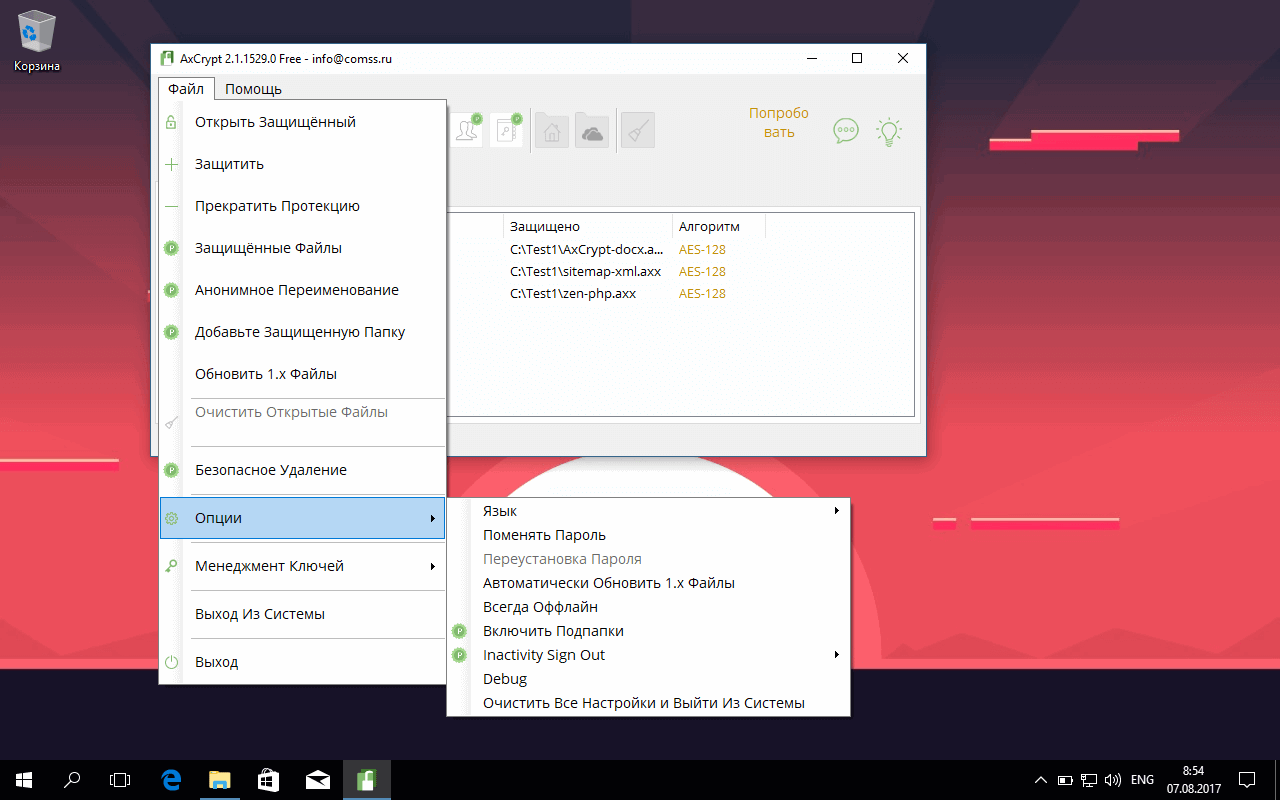The image size is (1280, 800).
Task: Click the greyed Переустановка Пароля entry
Action: (648, 559)
